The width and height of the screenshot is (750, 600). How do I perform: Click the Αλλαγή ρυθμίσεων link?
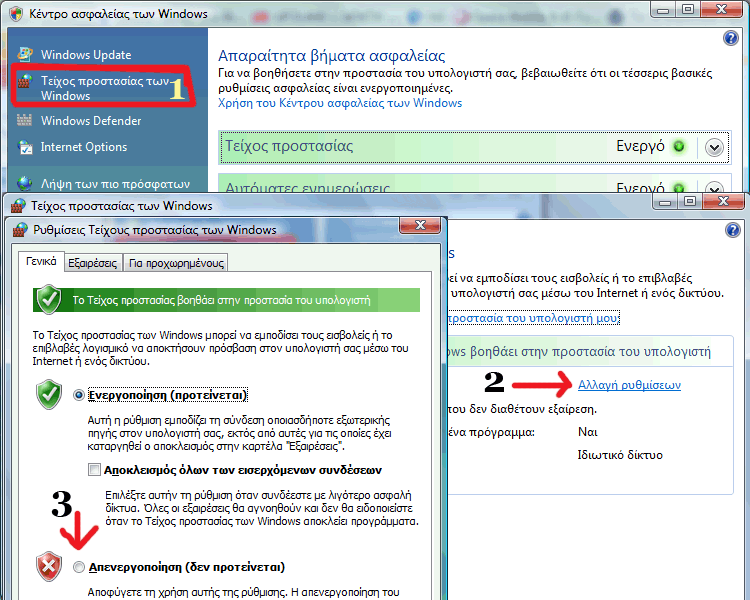pos(629,384)
